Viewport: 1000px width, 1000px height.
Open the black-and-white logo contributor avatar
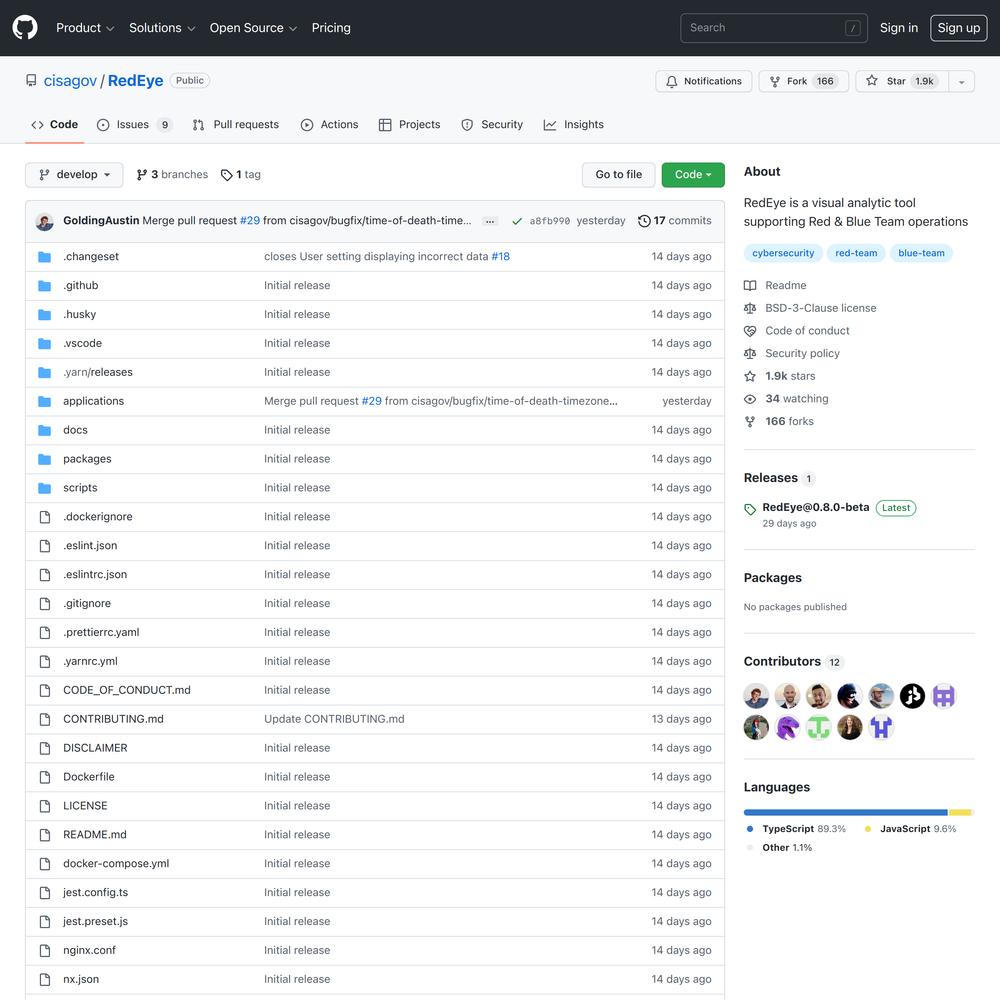(x=913, y=696)
